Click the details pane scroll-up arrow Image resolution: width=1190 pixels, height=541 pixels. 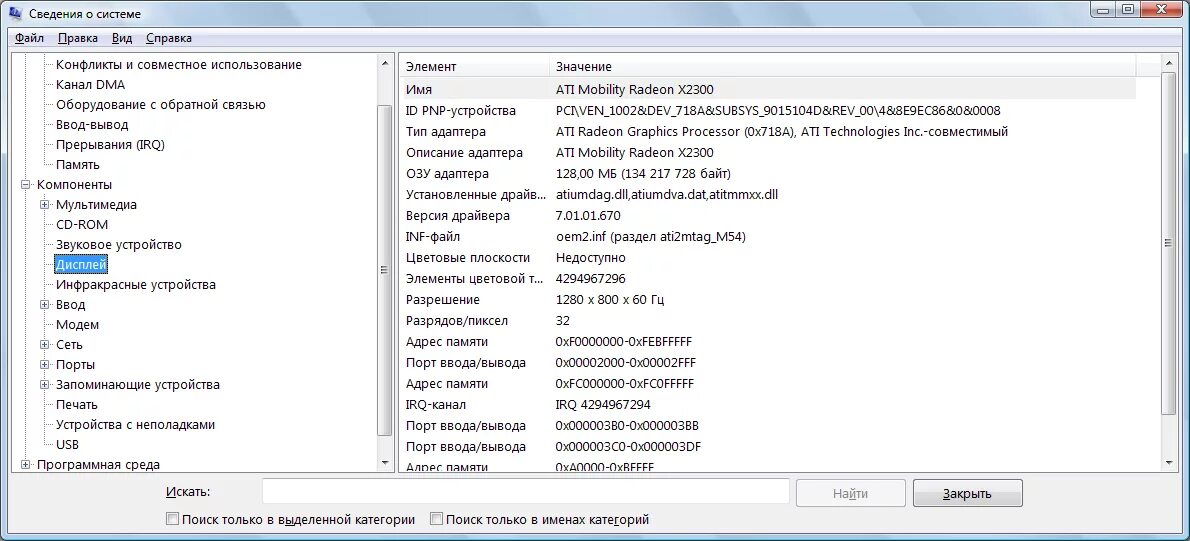(1169, 63)
